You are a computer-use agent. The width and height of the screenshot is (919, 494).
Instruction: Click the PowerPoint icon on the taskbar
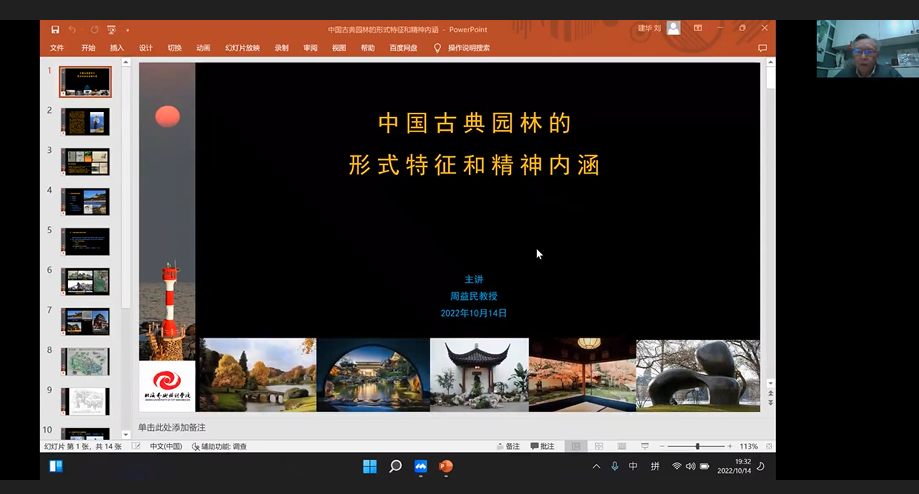pos(446,466)
